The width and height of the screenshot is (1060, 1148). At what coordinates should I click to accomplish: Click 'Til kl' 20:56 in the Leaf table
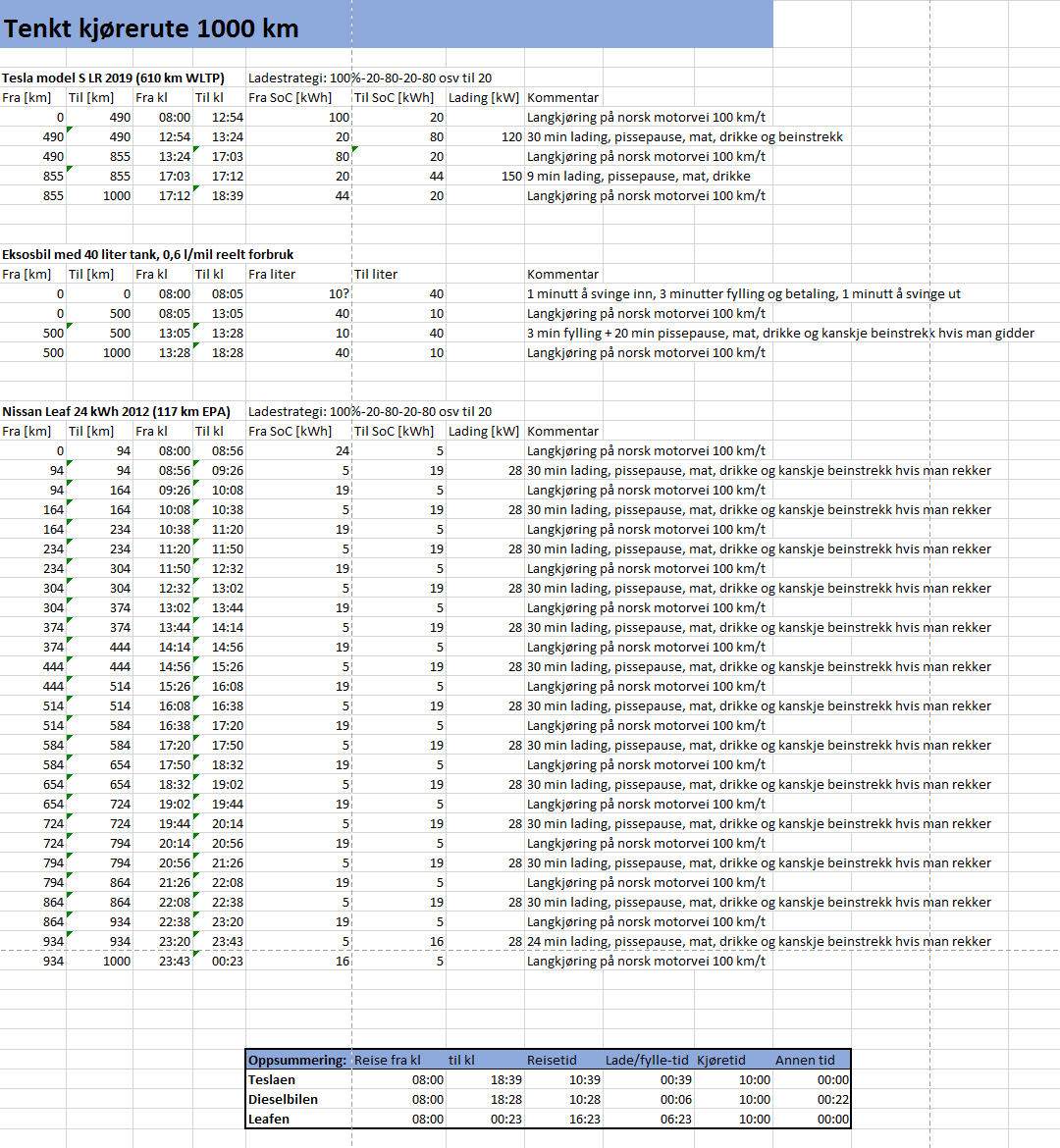pyautogui.click(x=219, y=844)
